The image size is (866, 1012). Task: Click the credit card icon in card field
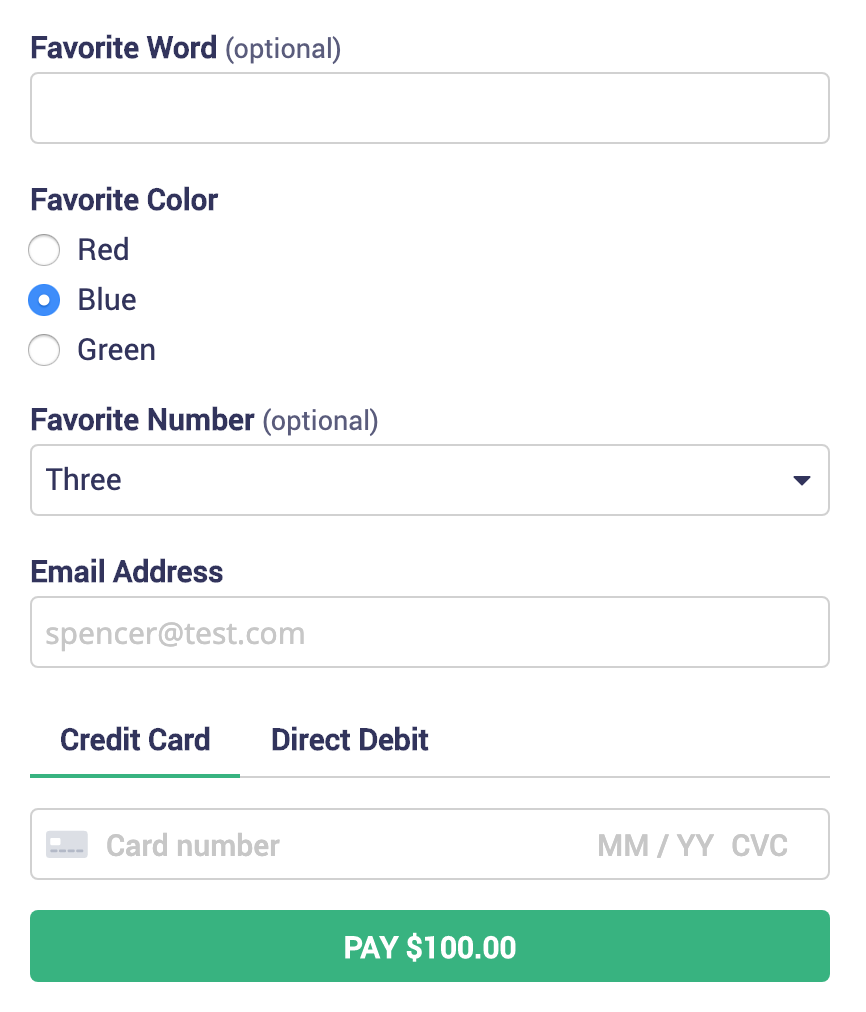[x=67, y=845]
